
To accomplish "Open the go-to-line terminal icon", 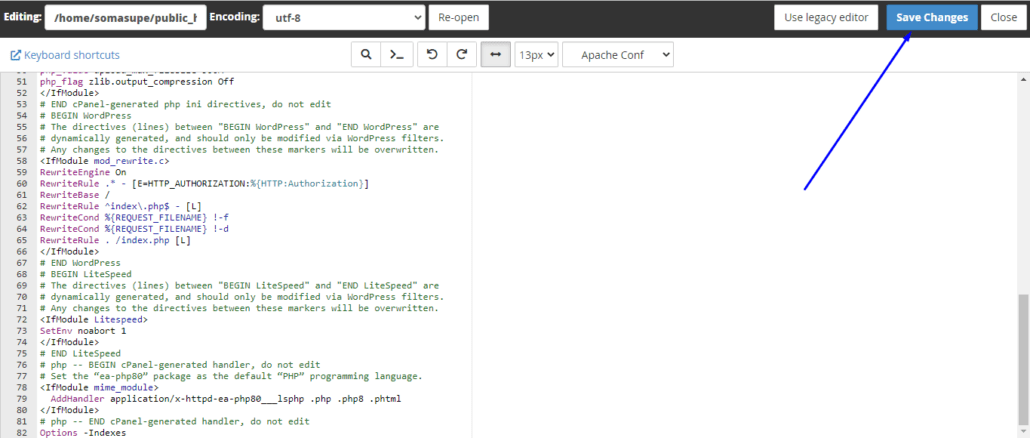I will [x=397, y=55].
